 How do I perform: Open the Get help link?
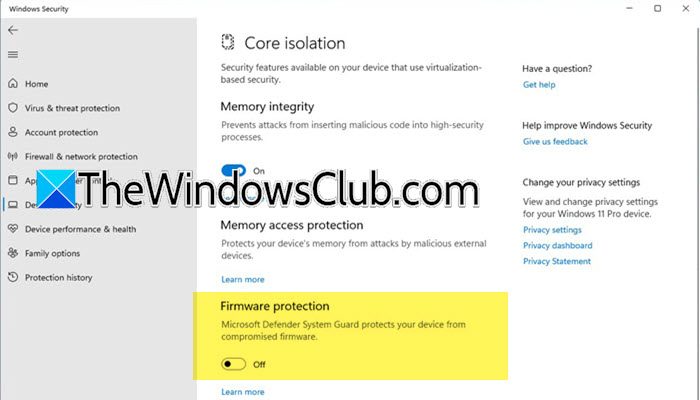point(539,85)
